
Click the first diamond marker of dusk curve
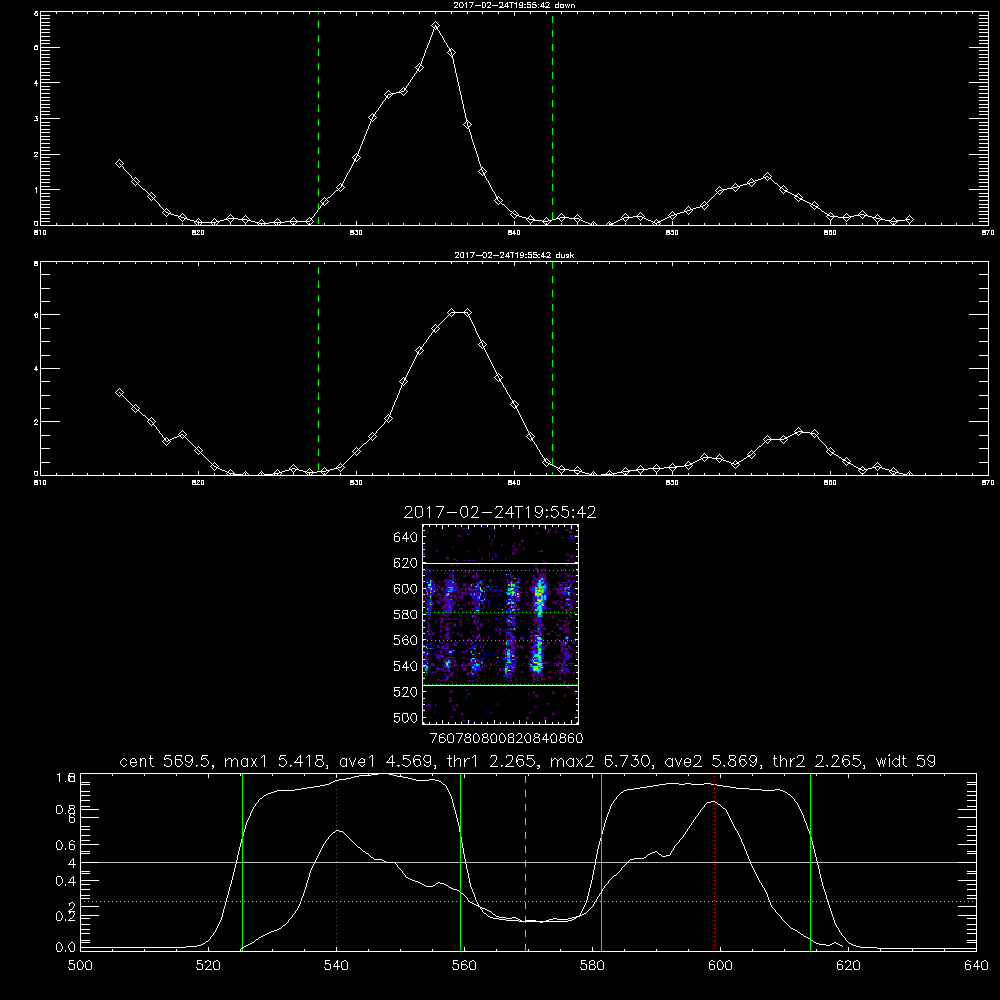point(119,392)
